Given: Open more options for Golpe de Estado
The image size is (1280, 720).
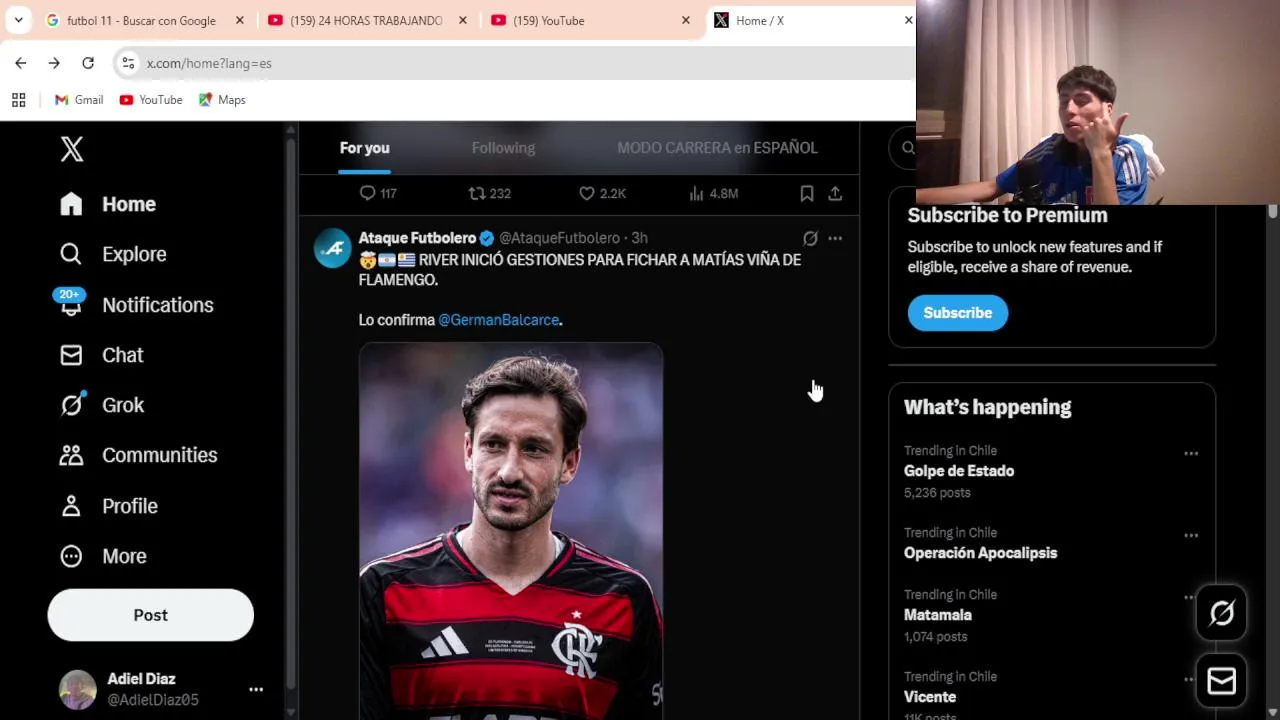Looking at the screenshot, I should (x=1191, y=453).
